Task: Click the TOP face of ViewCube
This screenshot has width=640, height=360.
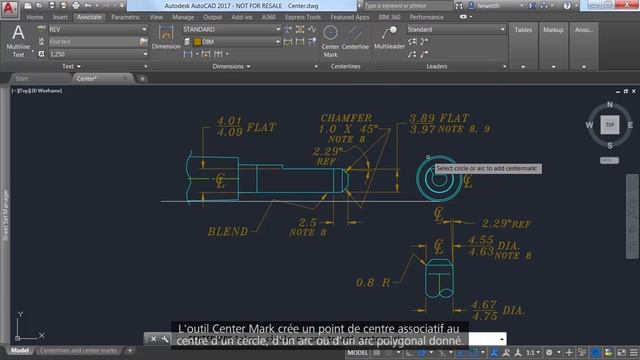Action: pos(609,125)
